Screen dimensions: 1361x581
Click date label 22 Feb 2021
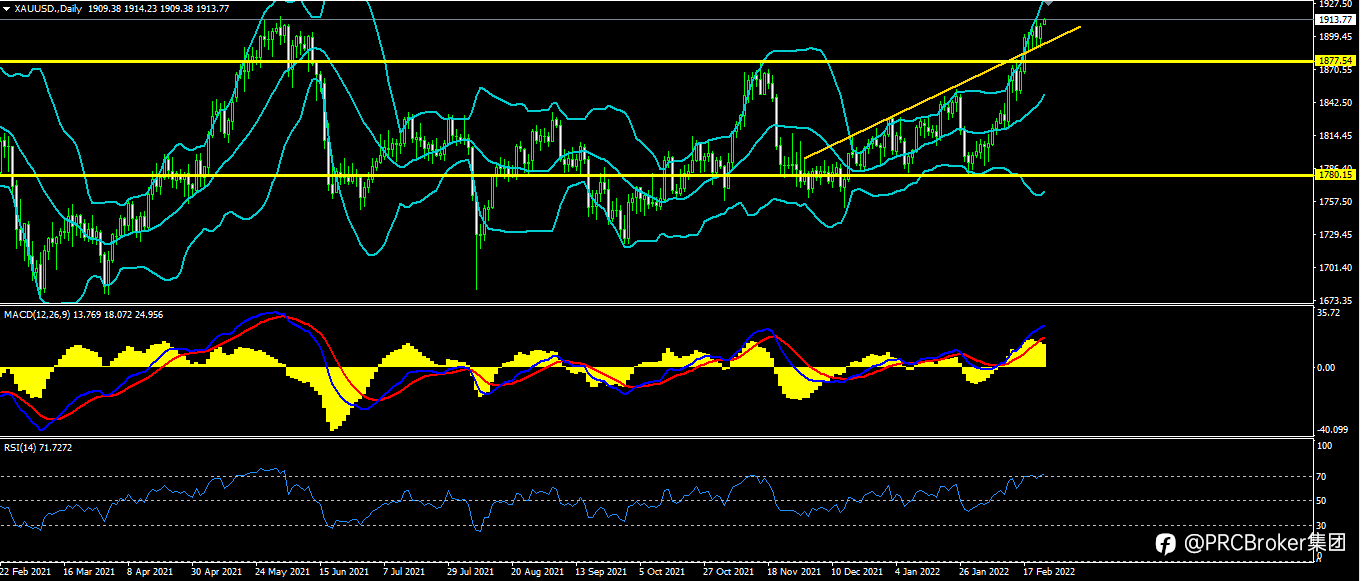25,572
